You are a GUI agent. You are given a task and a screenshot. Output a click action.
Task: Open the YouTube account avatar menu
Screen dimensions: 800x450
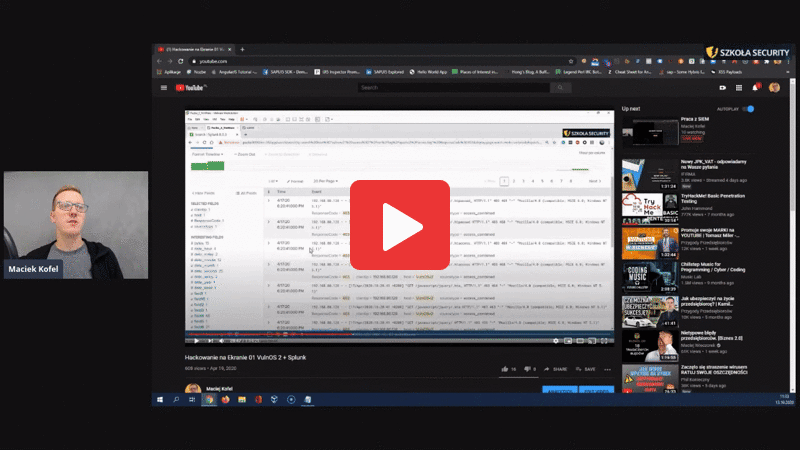pyautogui.click(x=775, y=88)
